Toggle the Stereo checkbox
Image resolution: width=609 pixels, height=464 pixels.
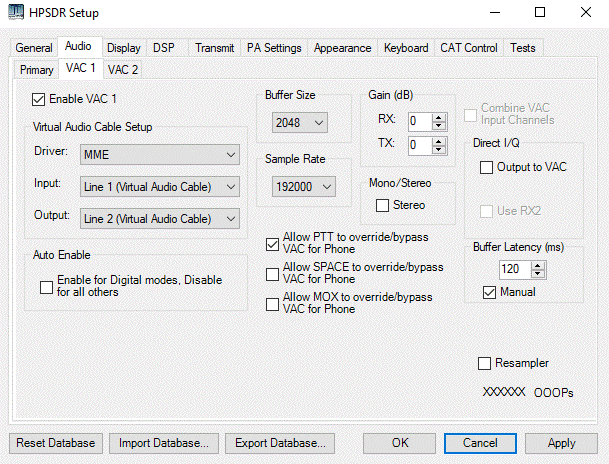point(382,205)
